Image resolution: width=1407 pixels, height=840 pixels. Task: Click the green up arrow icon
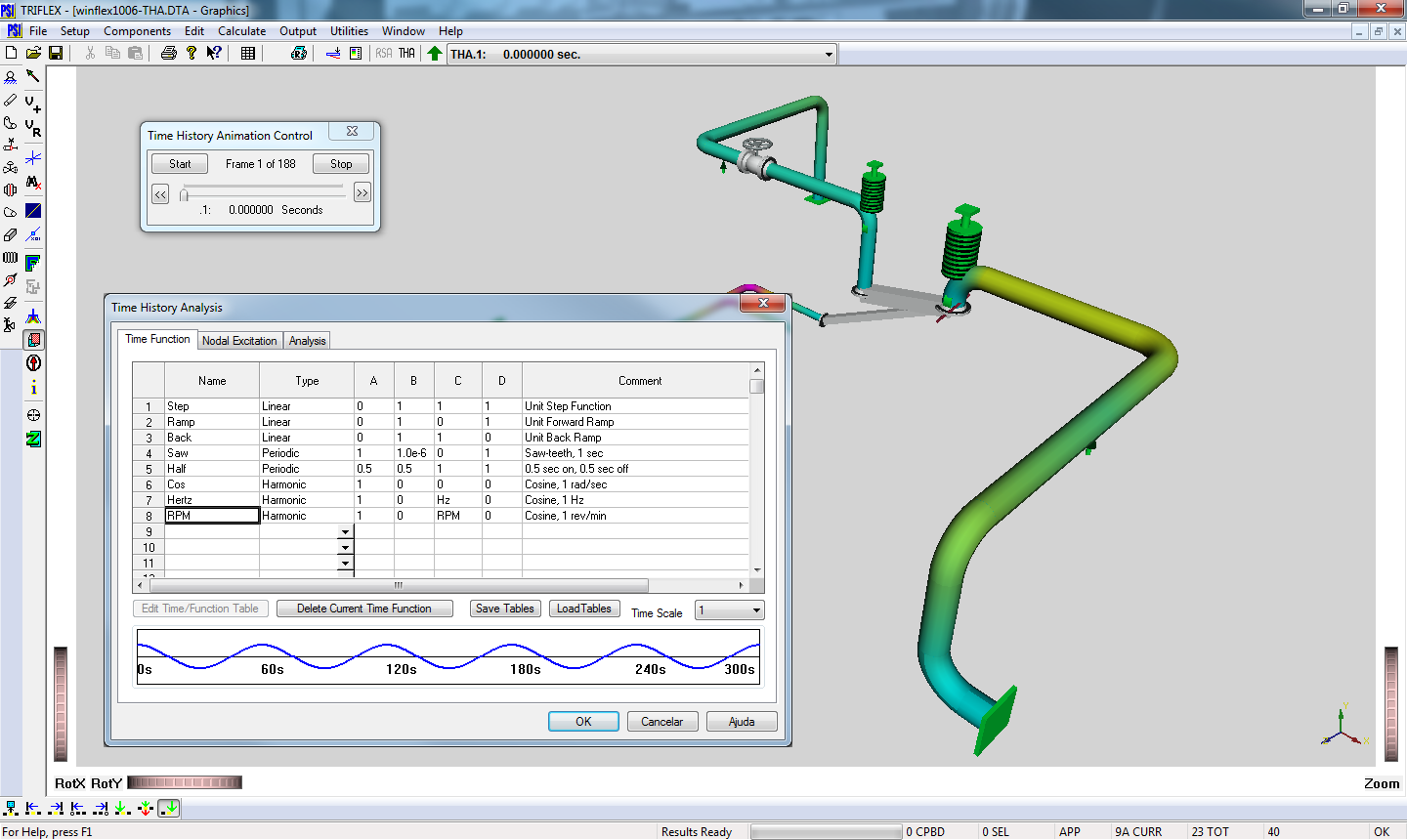pos(435,53)
